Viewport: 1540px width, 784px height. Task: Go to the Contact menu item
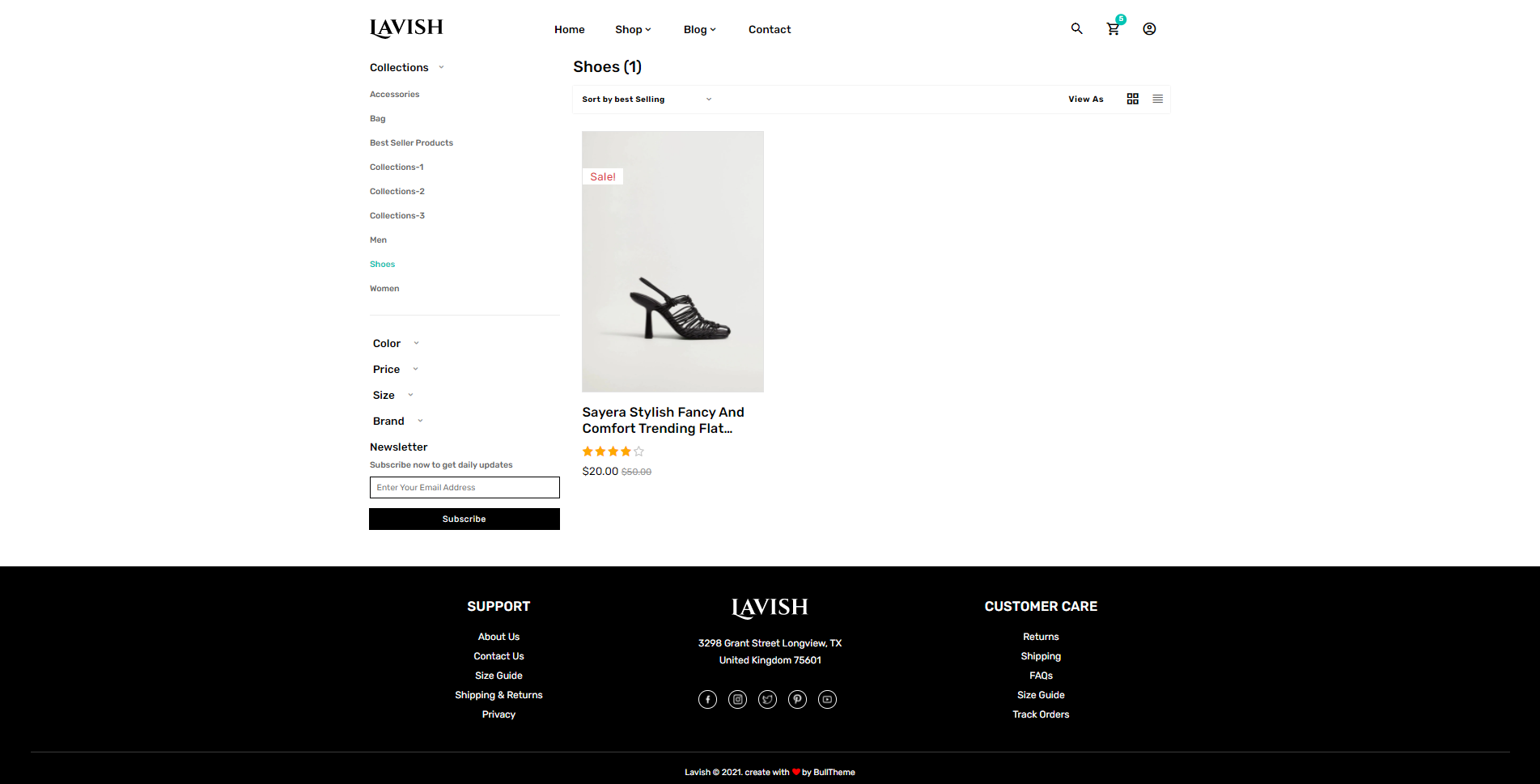(770, 29)
